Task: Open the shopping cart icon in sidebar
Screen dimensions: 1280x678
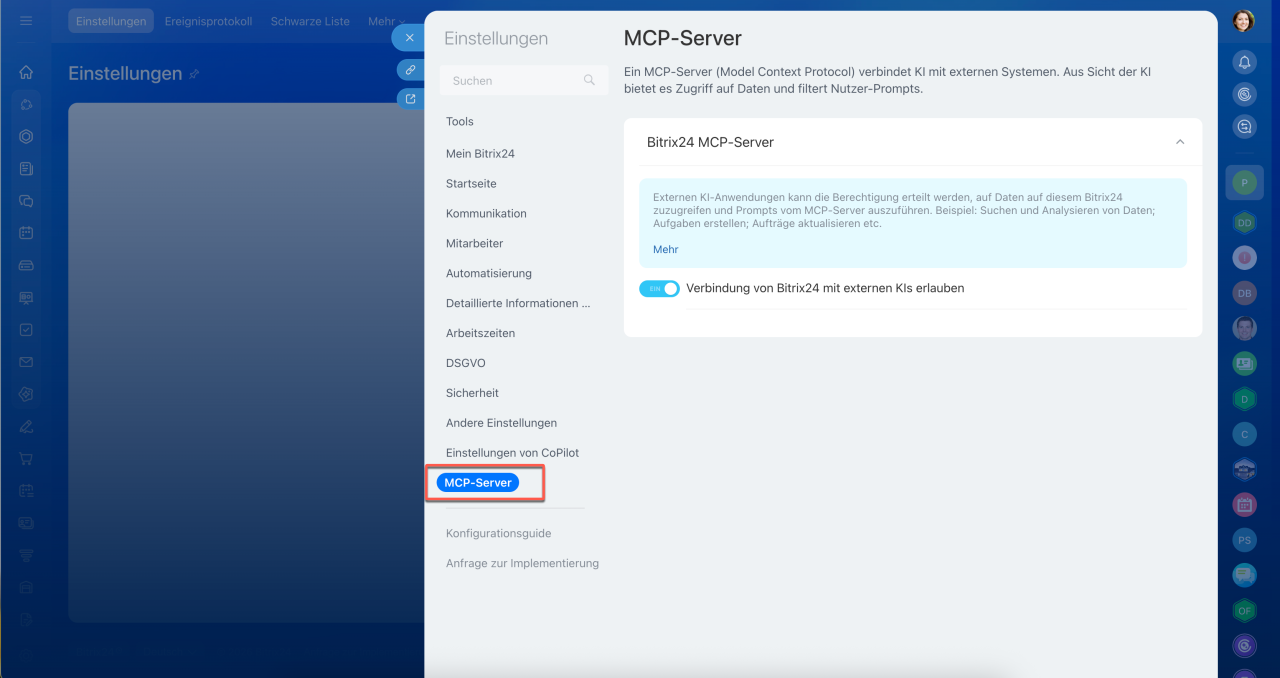Action: coord(26,459)
